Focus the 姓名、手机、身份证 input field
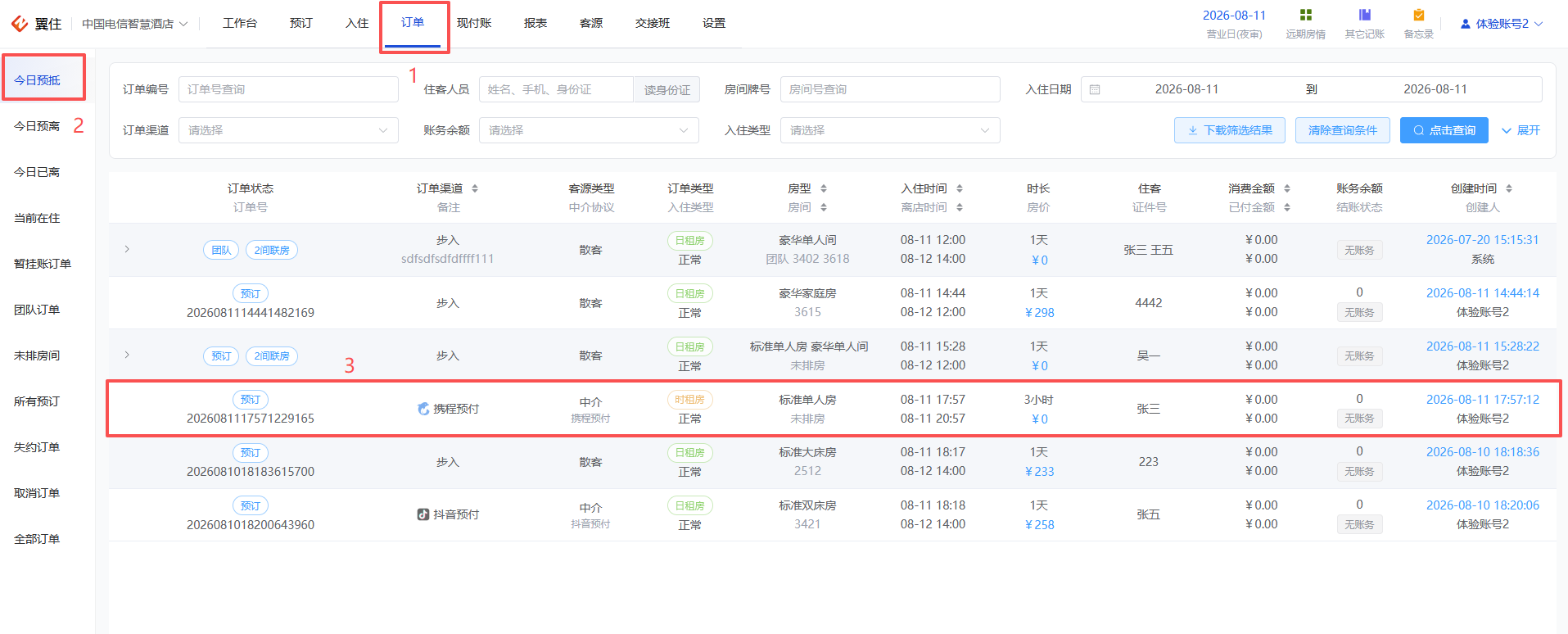 pyautogui.click(x=556, y=89)
